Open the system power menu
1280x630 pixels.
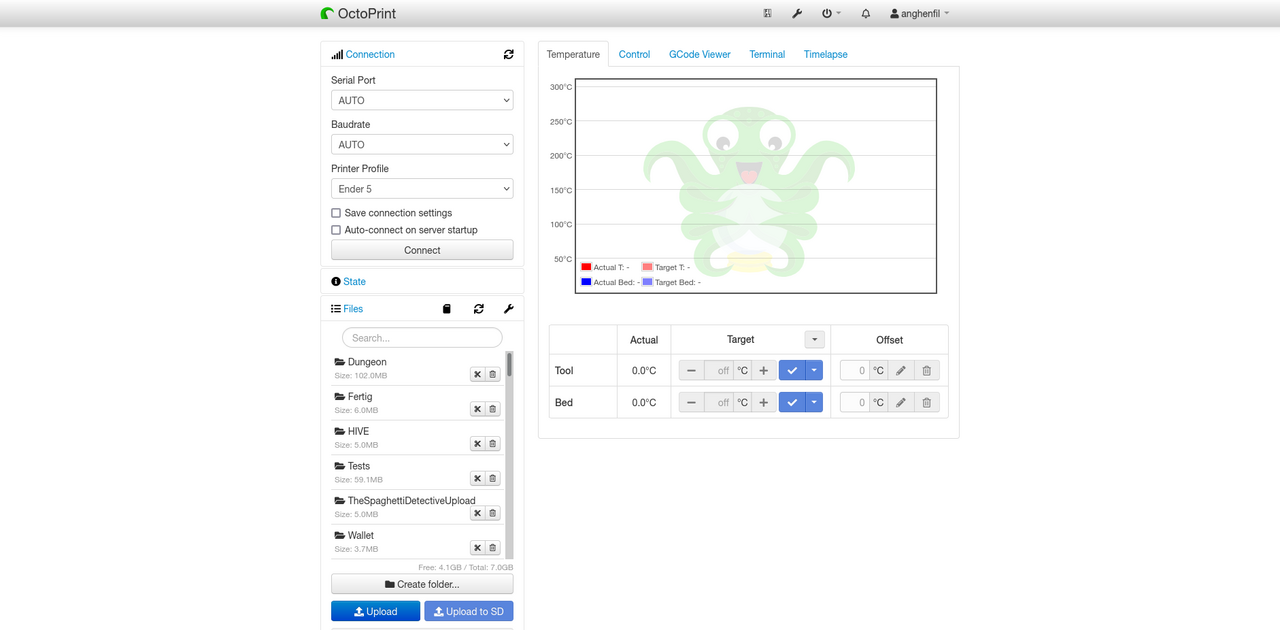[831, 13]
